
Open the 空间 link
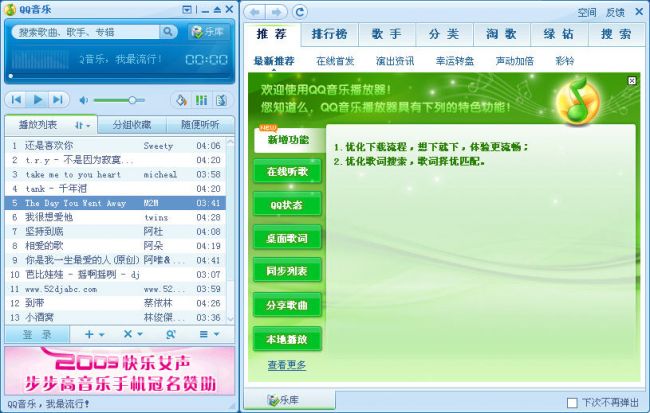[x=587, y=12]
